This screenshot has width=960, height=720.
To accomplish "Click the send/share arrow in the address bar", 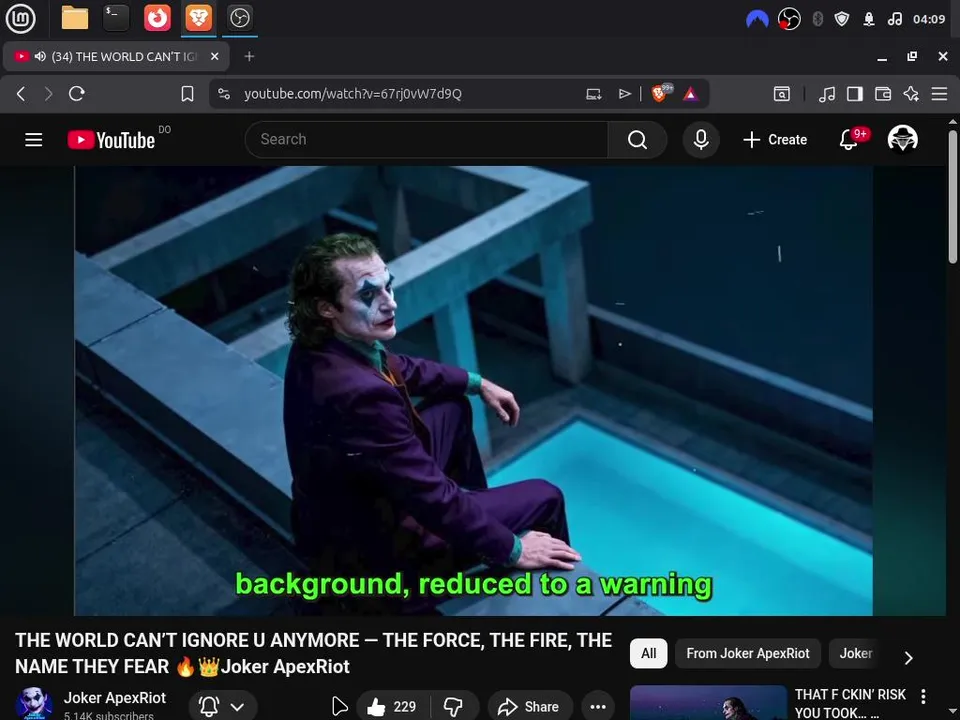I will 624,94.
